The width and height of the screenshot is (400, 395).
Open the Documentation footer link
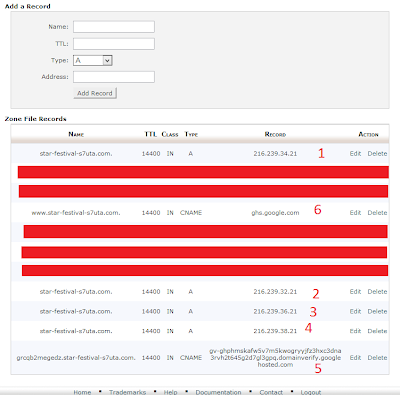click(218, 392)
